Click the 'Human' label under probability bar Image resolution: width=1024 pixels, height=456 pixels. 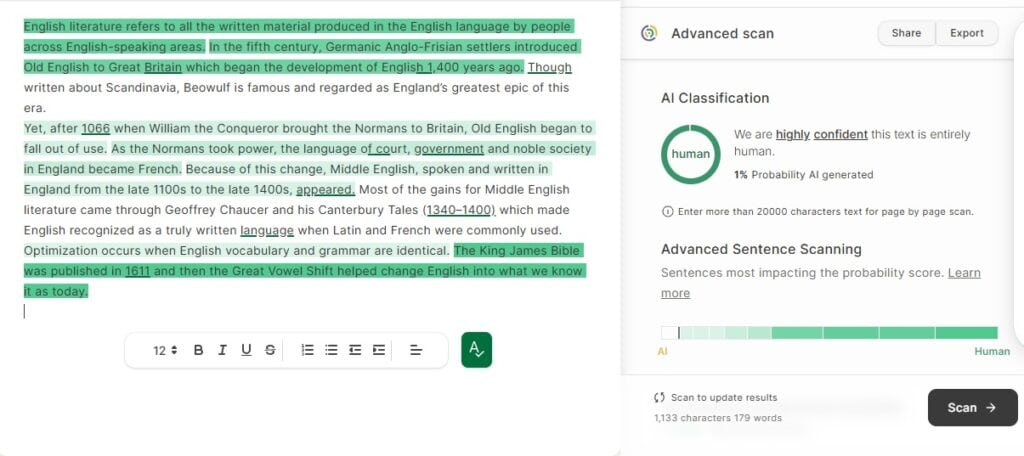click(x=992, y=351)
